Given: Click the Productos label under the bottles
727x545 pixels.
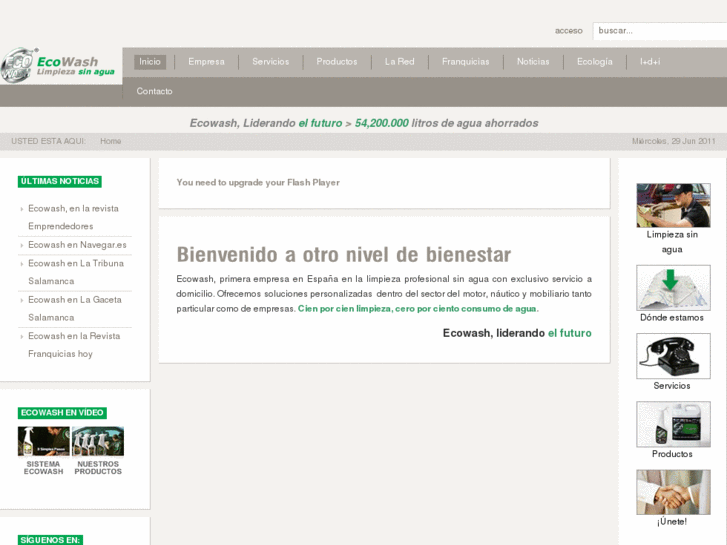Looking at the screenshot, I should click(x=672, y=454).
